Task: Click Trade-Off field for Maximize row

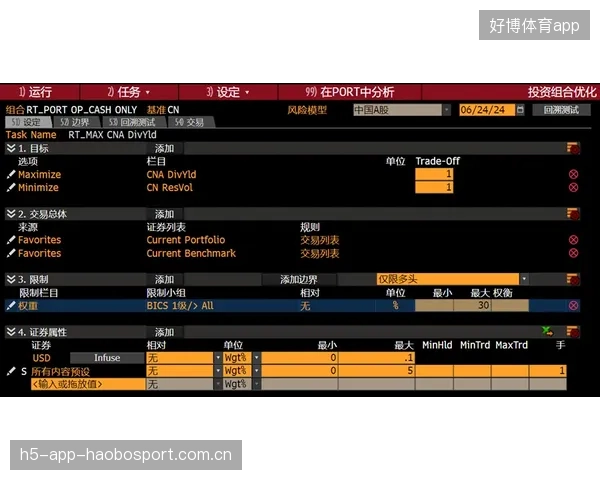Action: click(x=434, y=175)
